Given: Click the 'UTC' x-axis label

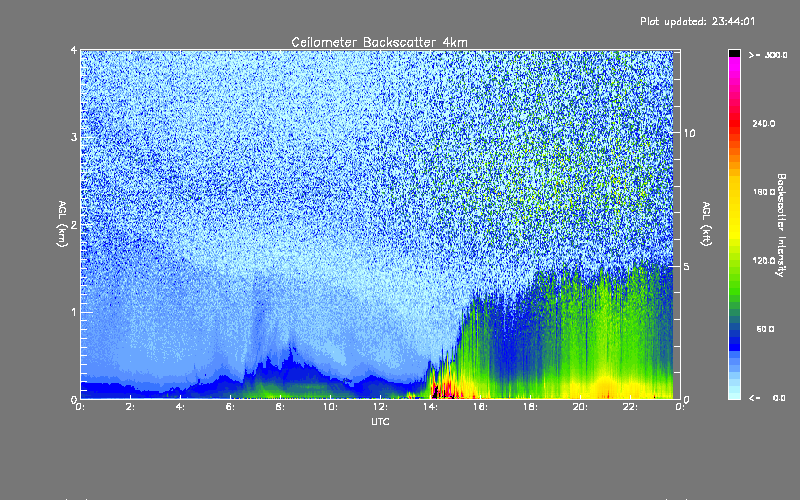Looking at the screenshot, I should (380, 421).
